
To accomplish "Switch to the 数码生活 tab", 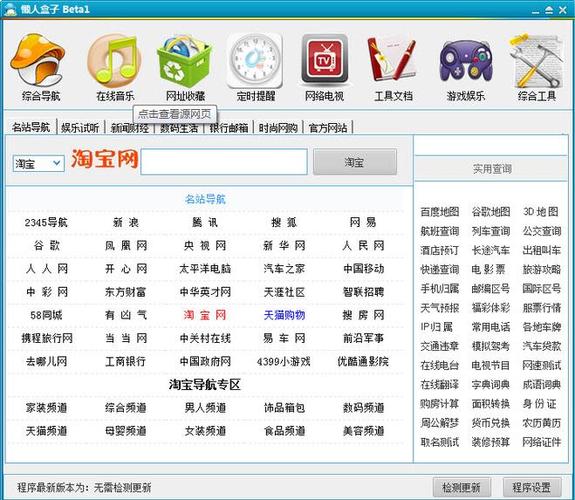I will coord(179,128).
